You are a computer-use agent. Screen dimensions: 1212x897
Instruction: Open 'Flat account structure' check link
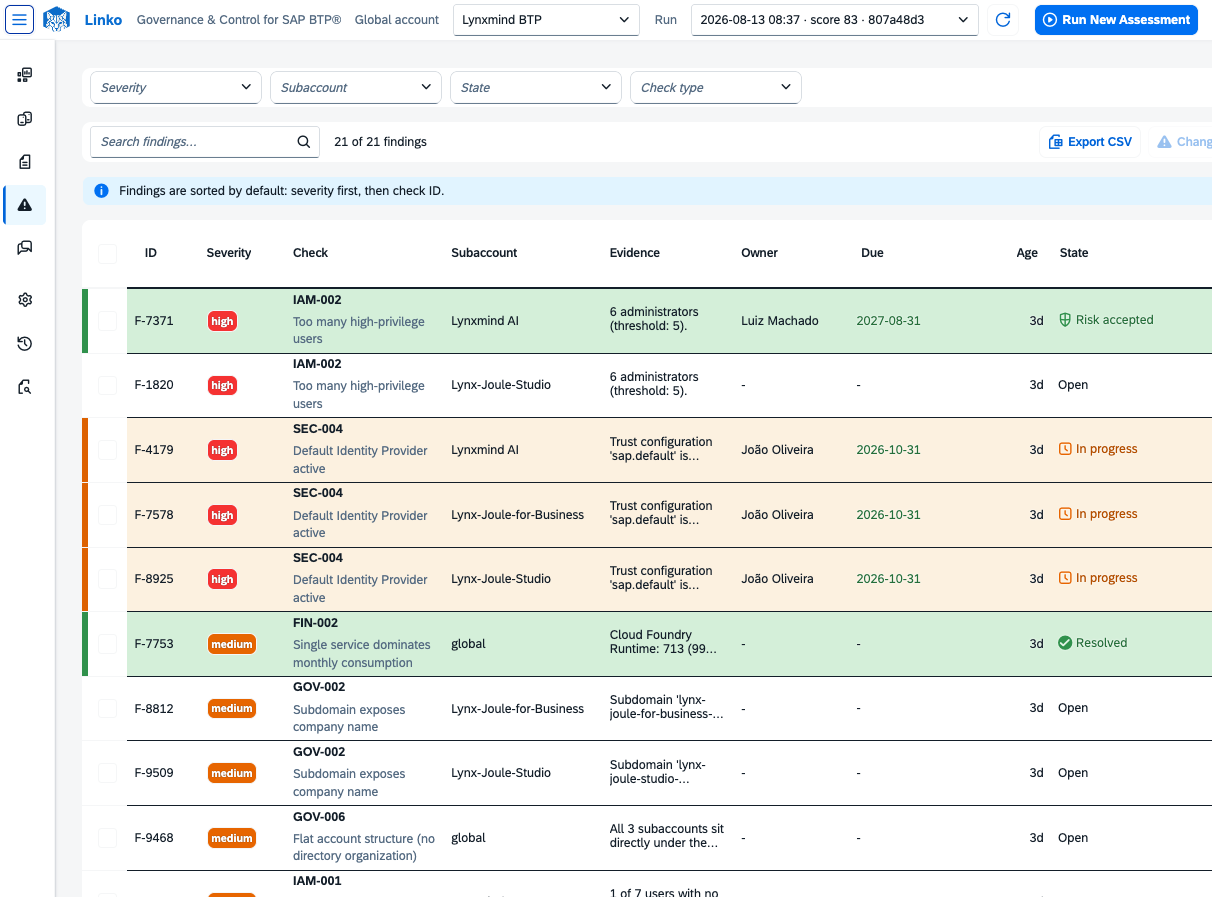pos(364,847)
